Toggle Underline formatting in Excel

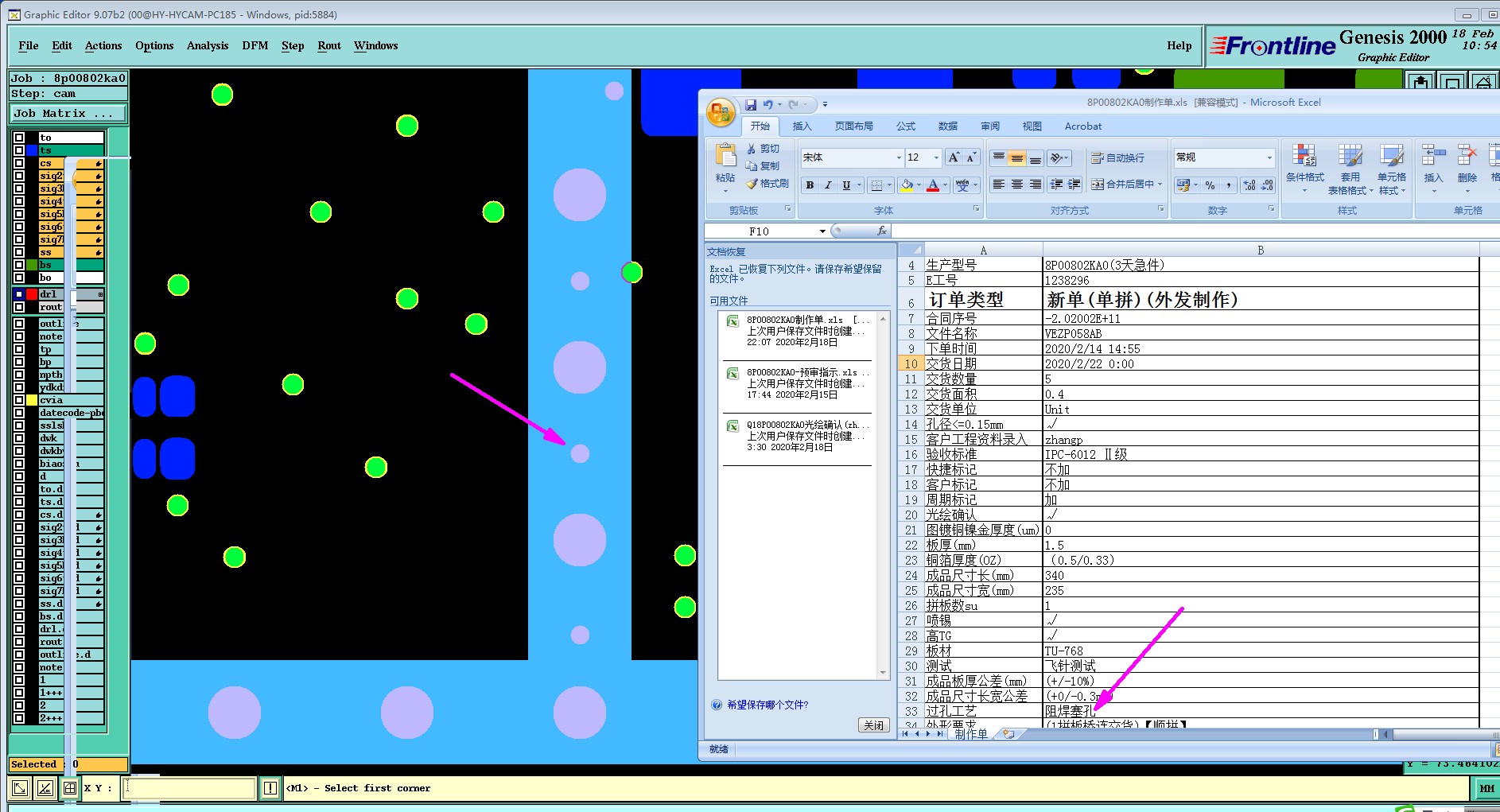click(846, 185)
